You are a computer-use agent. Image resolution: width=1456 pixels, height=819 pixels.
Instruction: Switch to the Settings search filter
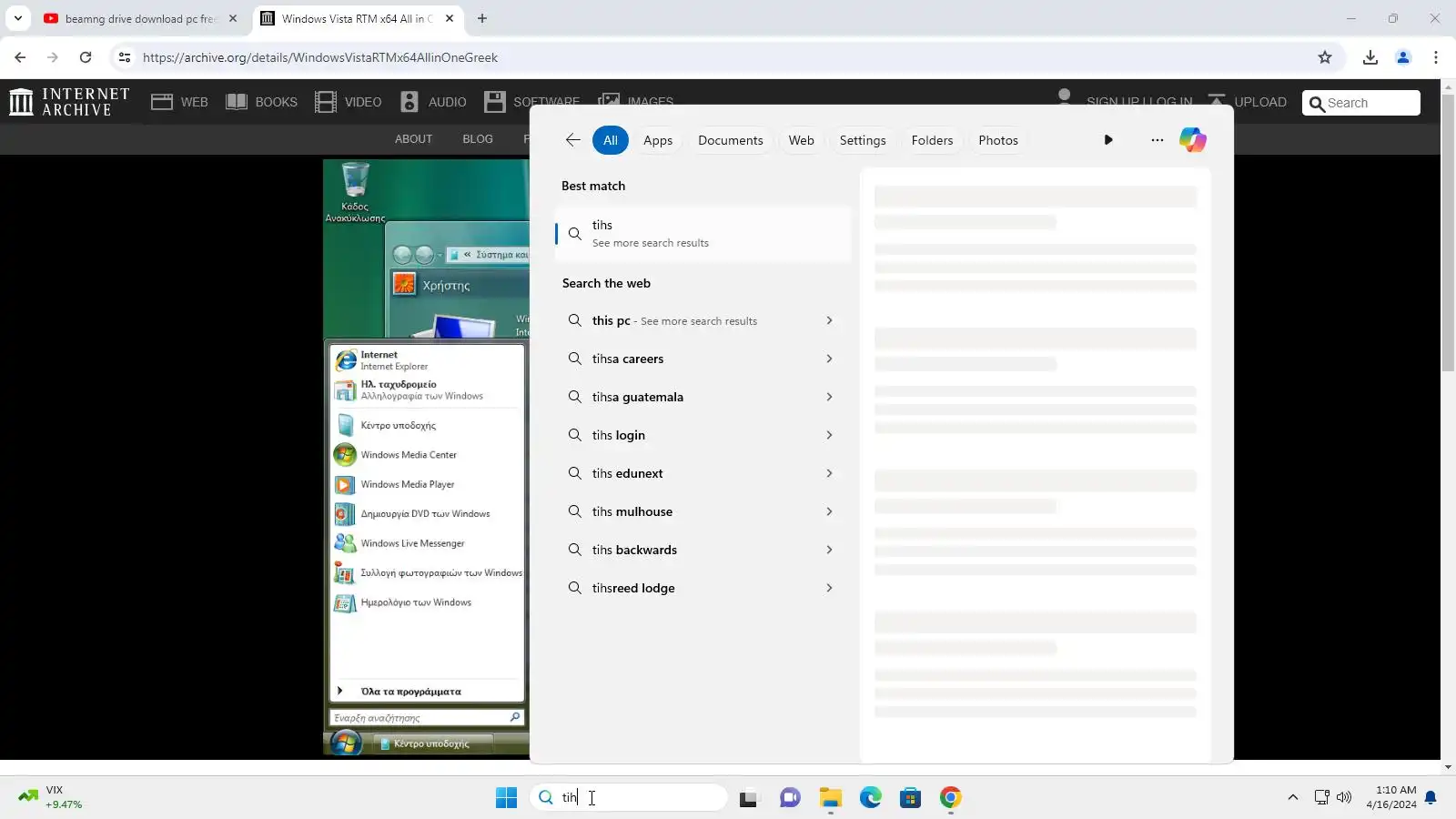coord(863,140)
